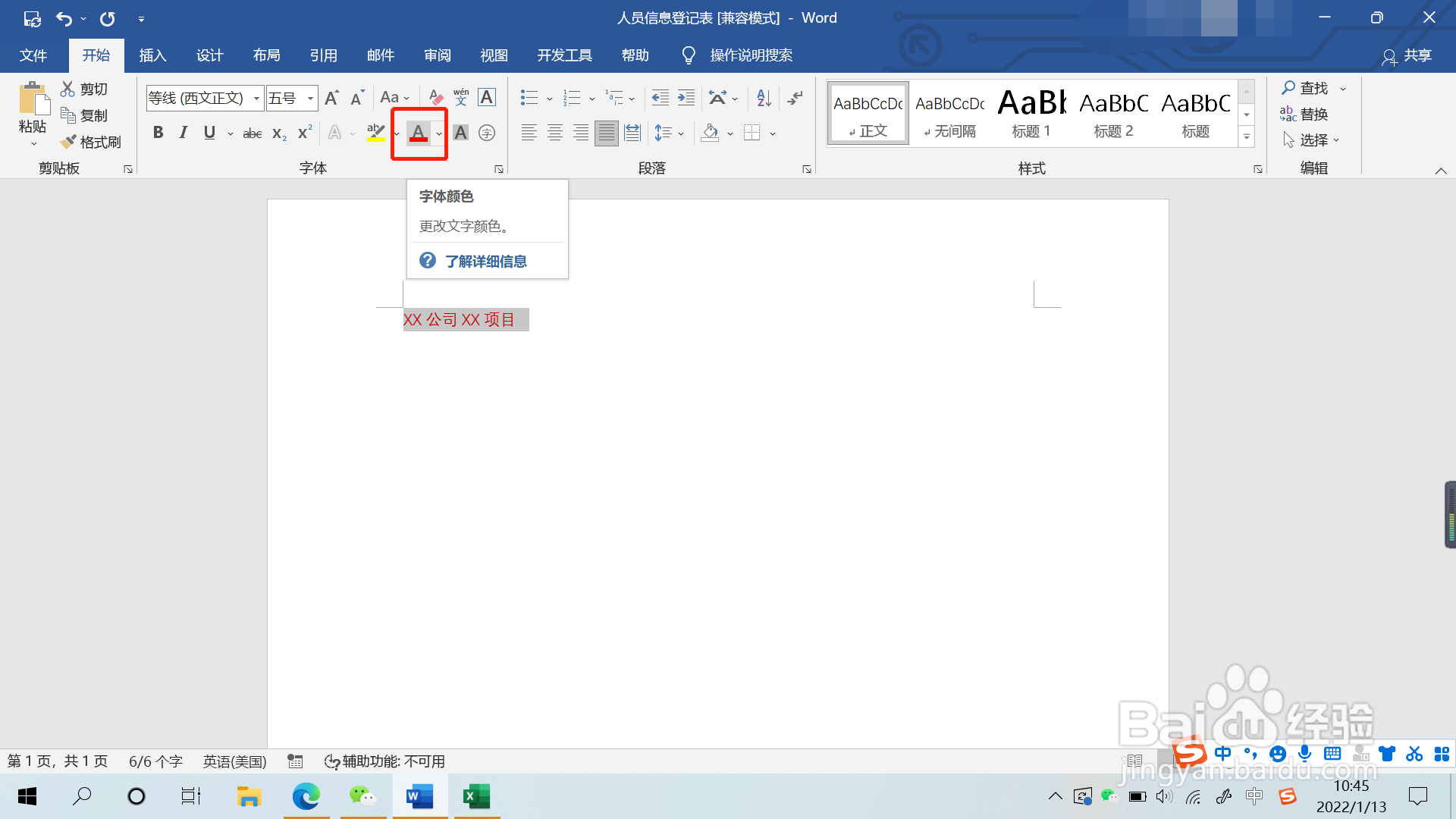Click the Format Painter brush icon
Image resolution: width=1456 pixels, height=819 pixels.
click(x=69, y=142)
